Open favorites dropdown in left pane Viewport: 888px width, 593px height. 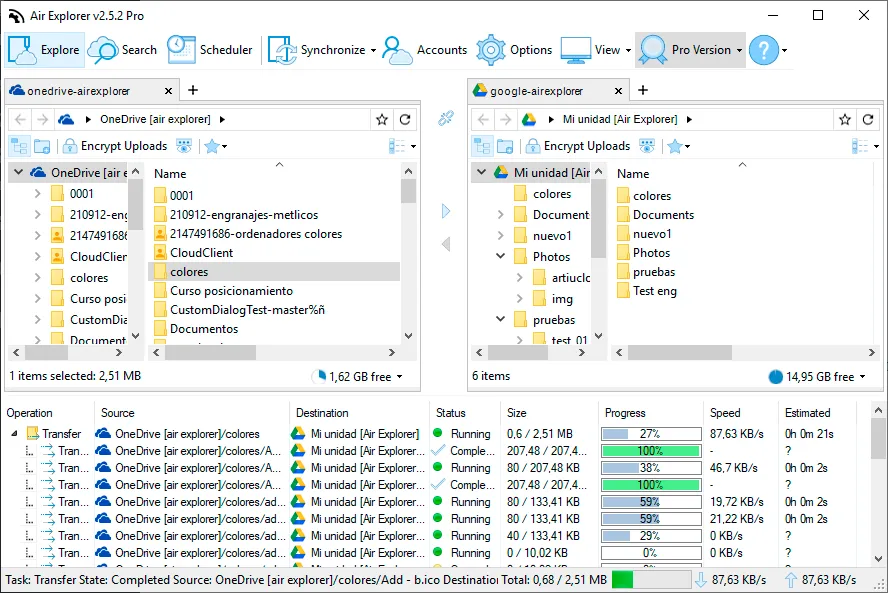pyautogui.click(x=216, y=146)
